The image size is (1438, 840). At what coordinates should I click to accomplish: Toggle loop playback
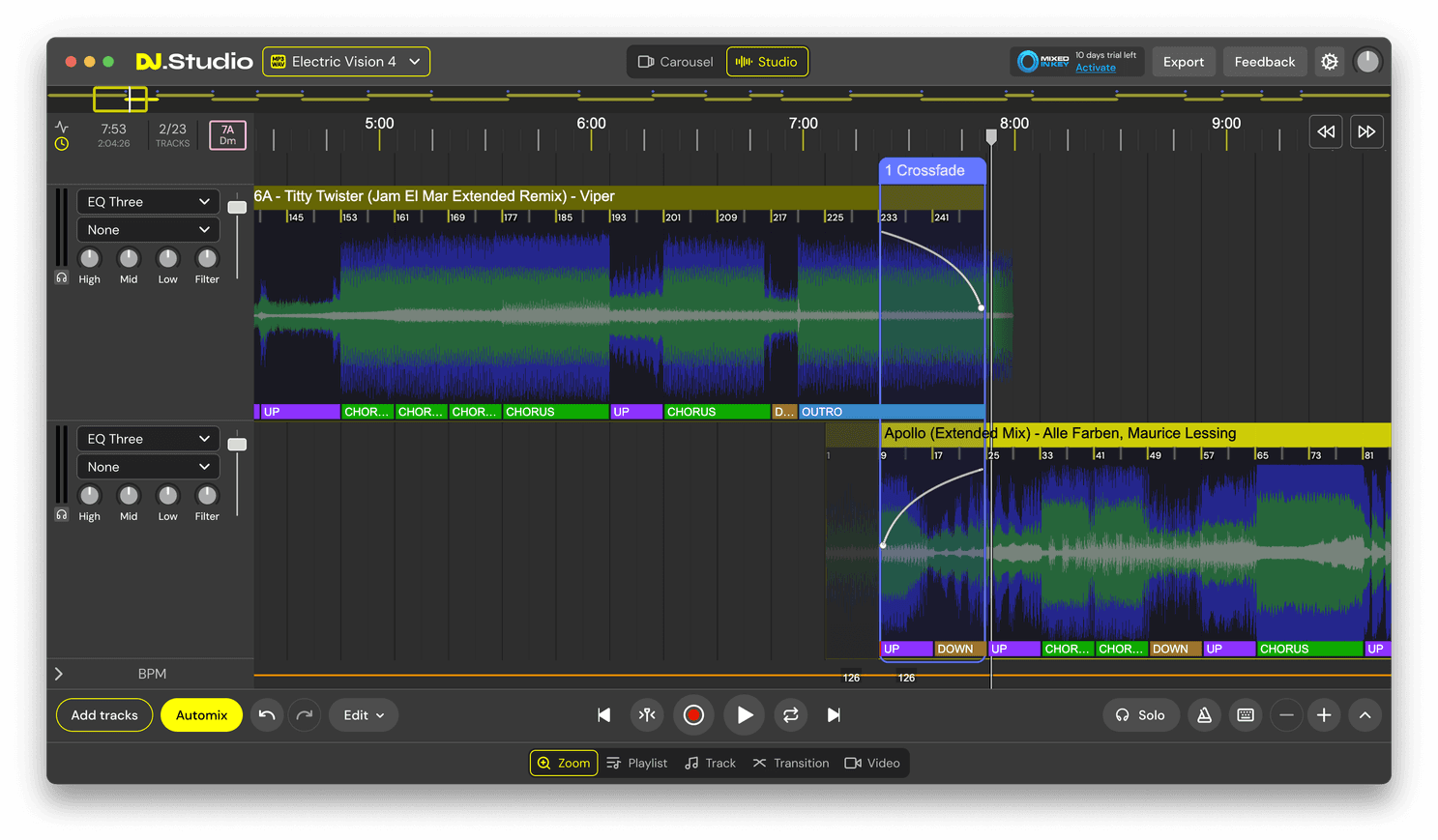[790, 715]
